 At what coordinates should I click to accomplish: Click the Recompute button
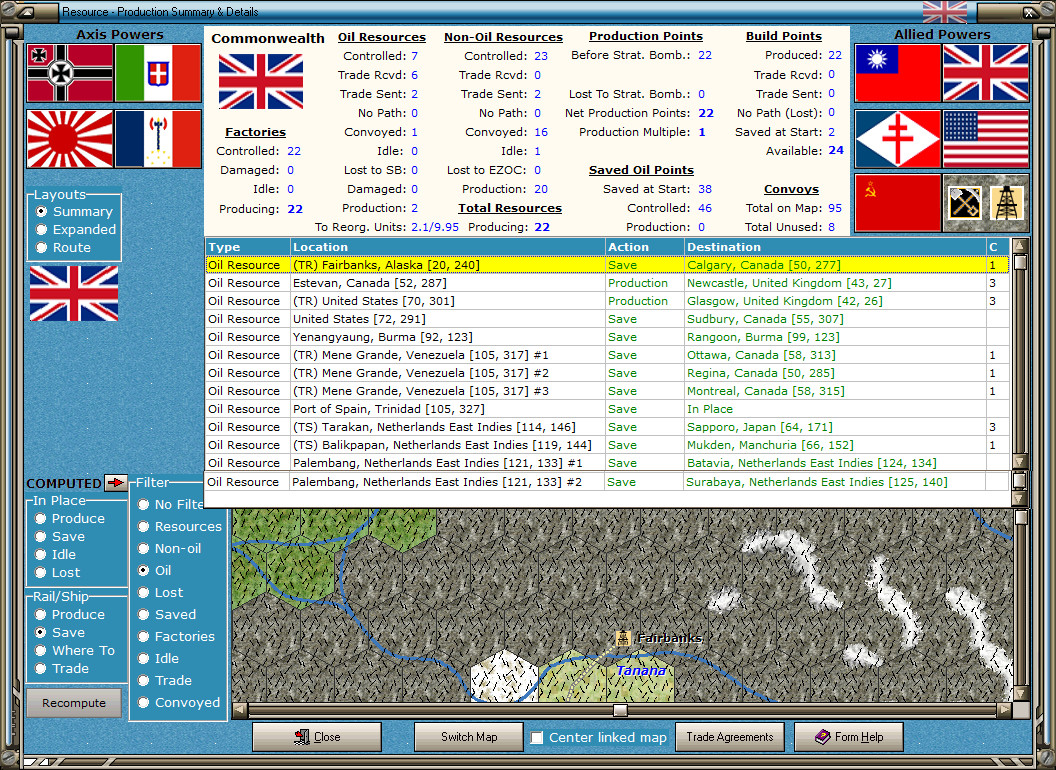74,703
